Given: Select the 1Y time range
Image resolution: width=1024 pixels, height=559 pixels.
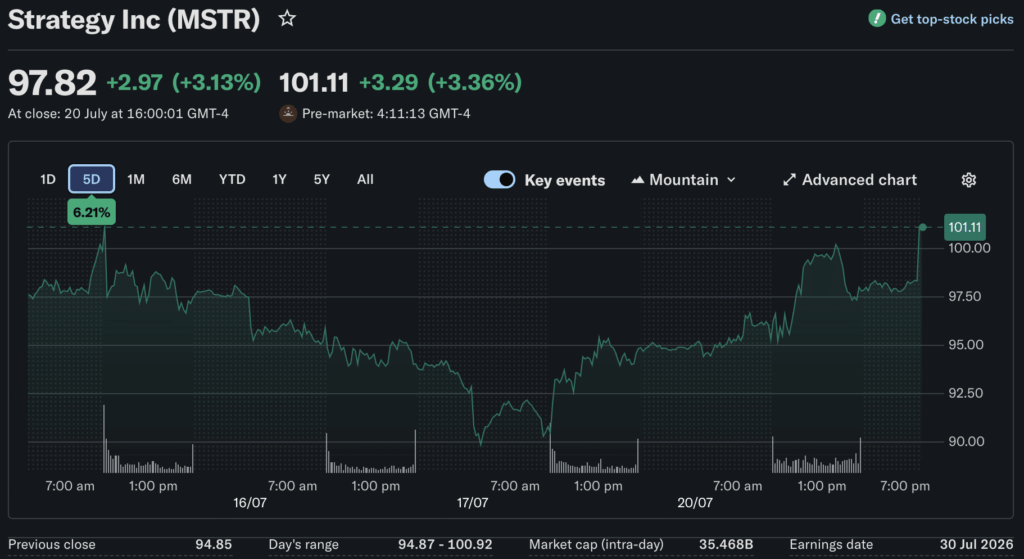Looking at the screenshot, I should [280, 179].
